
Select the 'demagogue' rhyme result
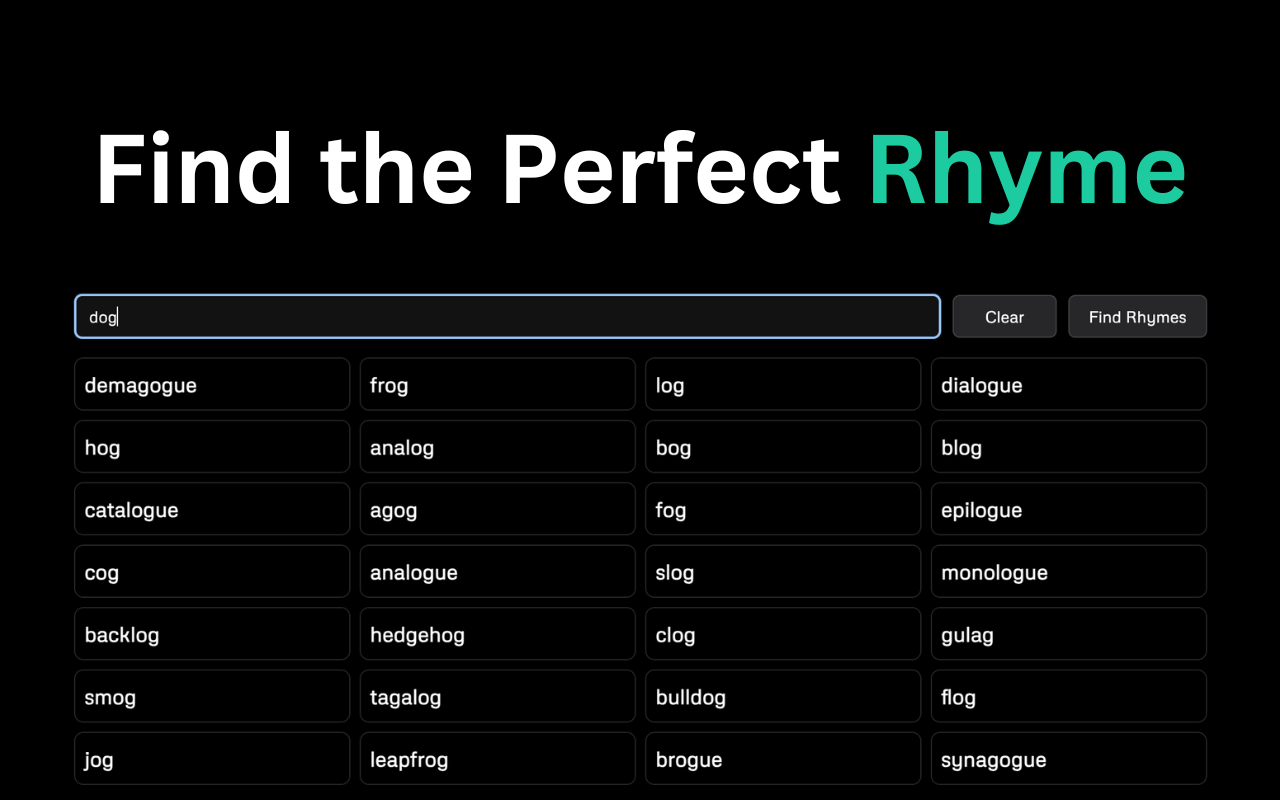[212, 385]
